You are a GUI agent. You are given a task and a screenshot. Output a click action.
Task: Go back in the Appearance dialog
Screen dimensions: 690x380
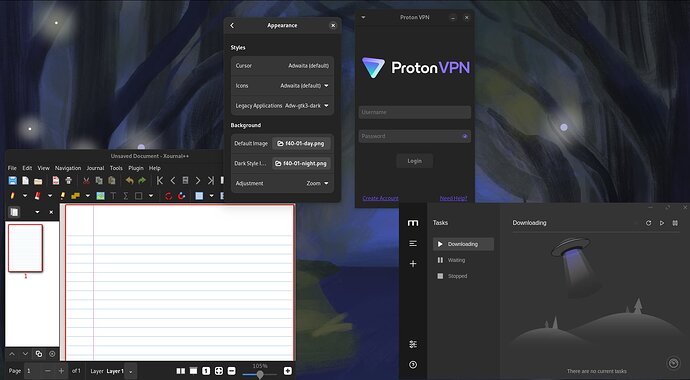coord(232,26)
